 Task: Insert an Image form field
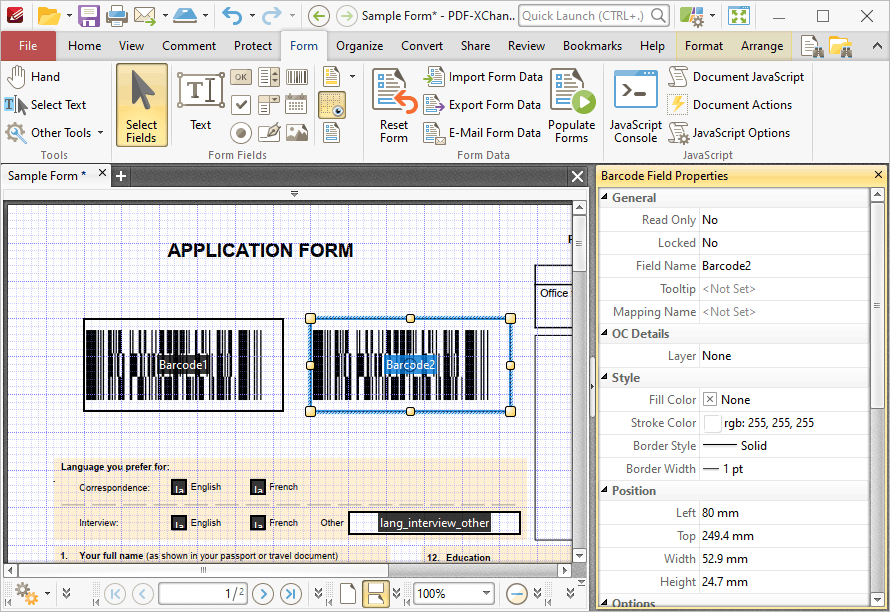click(x=297, y=132)
